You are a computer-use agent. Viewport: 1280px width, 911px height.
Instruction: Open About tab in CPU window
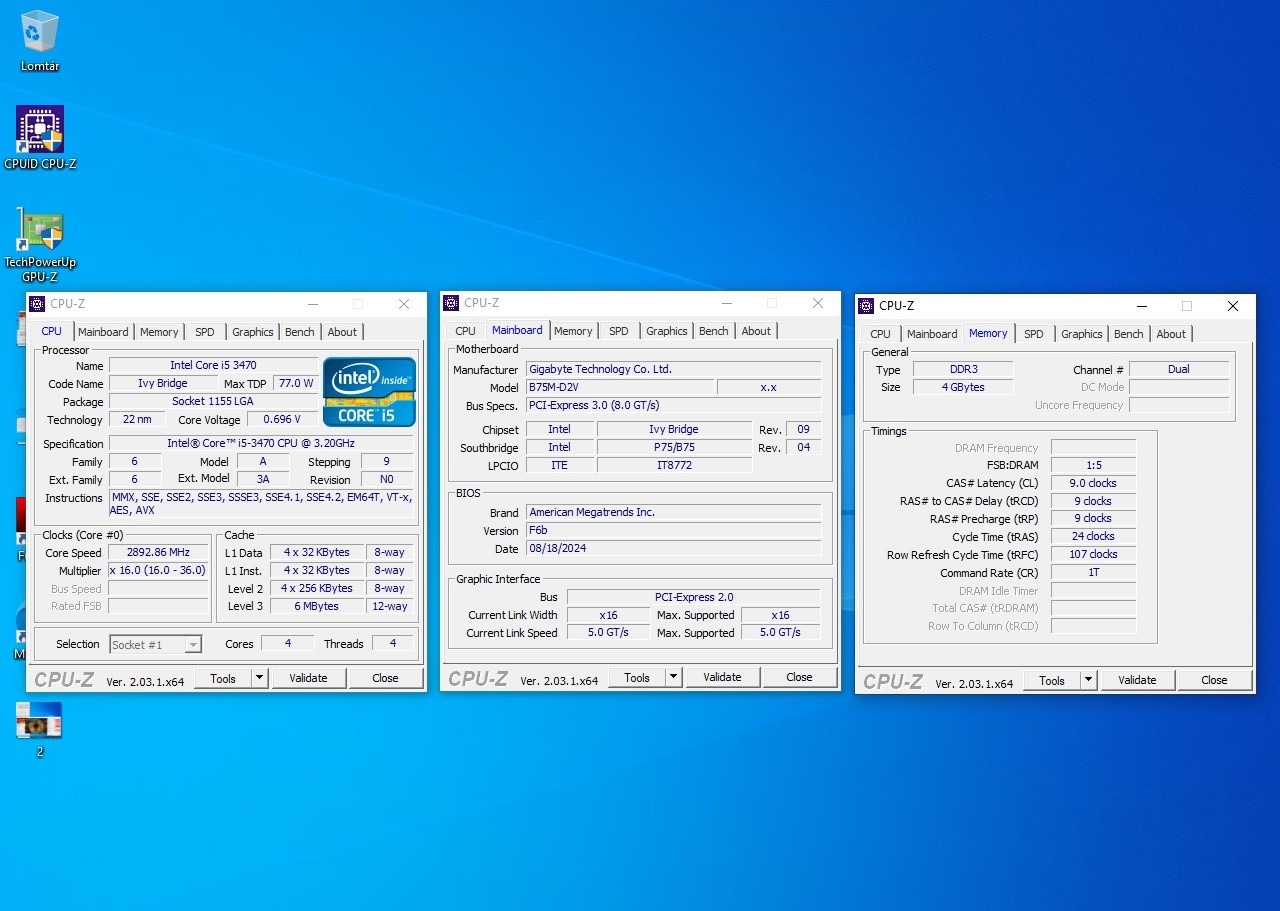(342, 332)
